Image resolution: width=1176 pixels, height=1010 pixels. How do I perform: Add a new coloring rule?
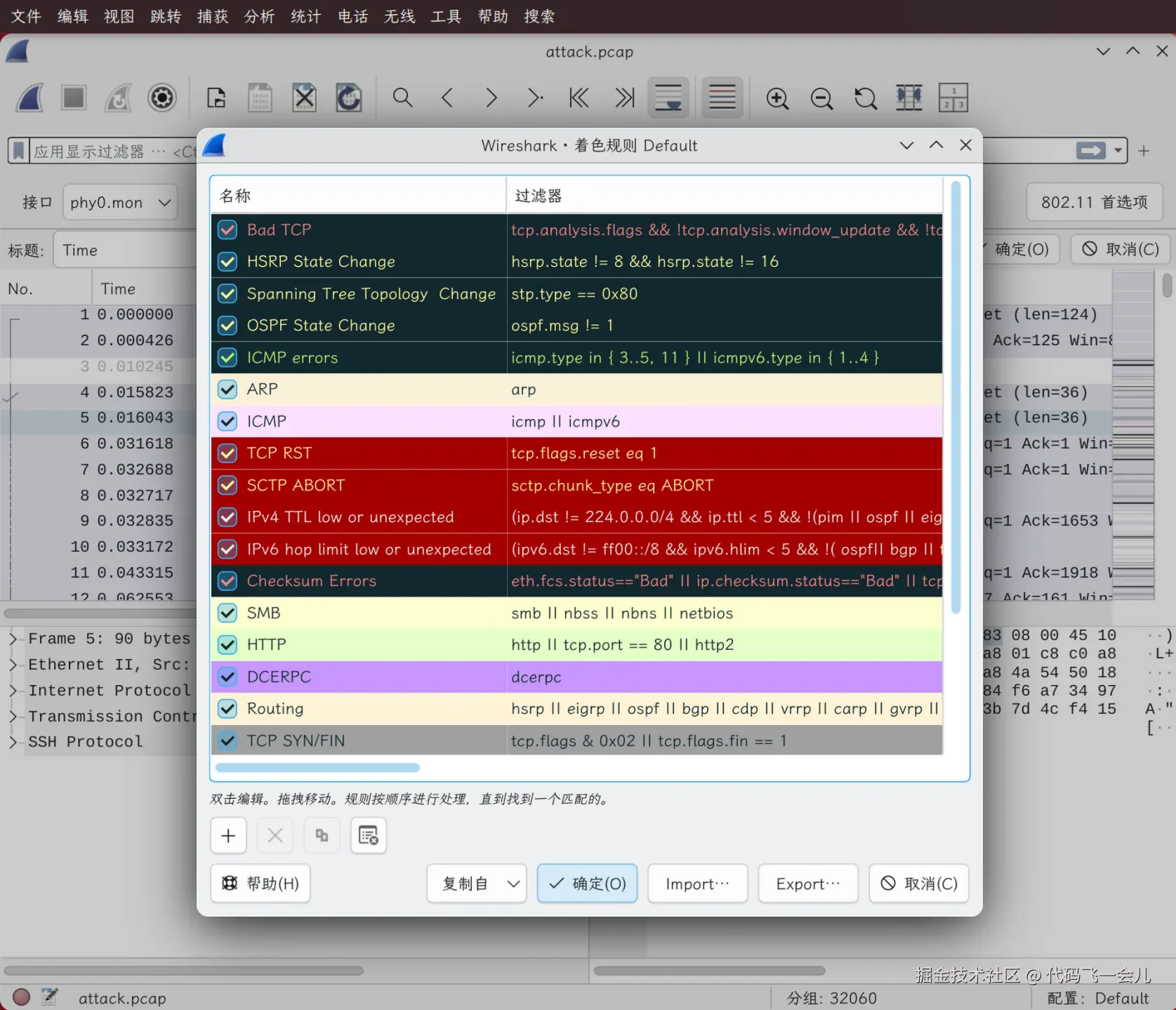228,835
